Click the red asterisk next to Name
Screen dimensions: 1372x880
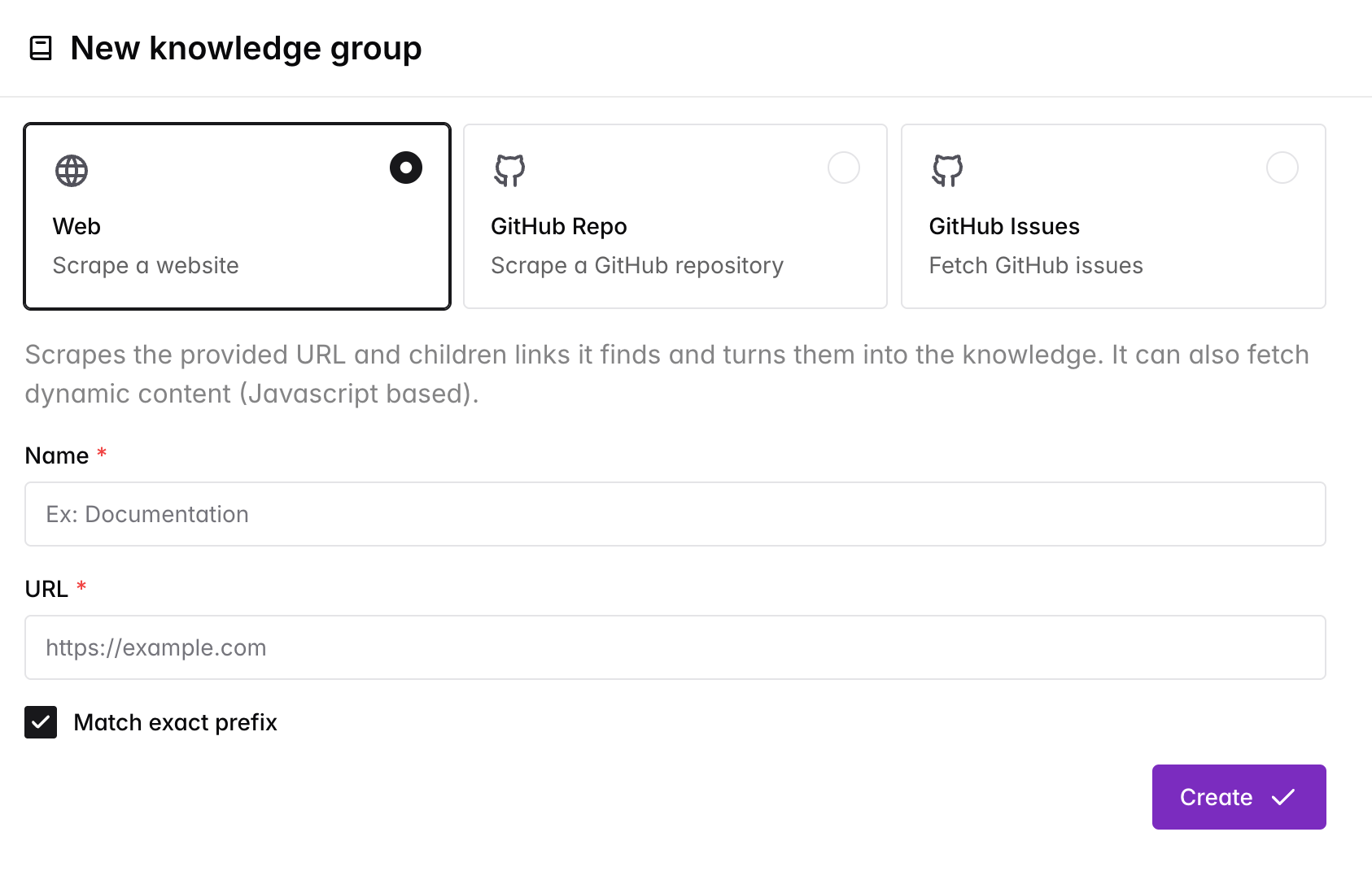pos(101,455)
